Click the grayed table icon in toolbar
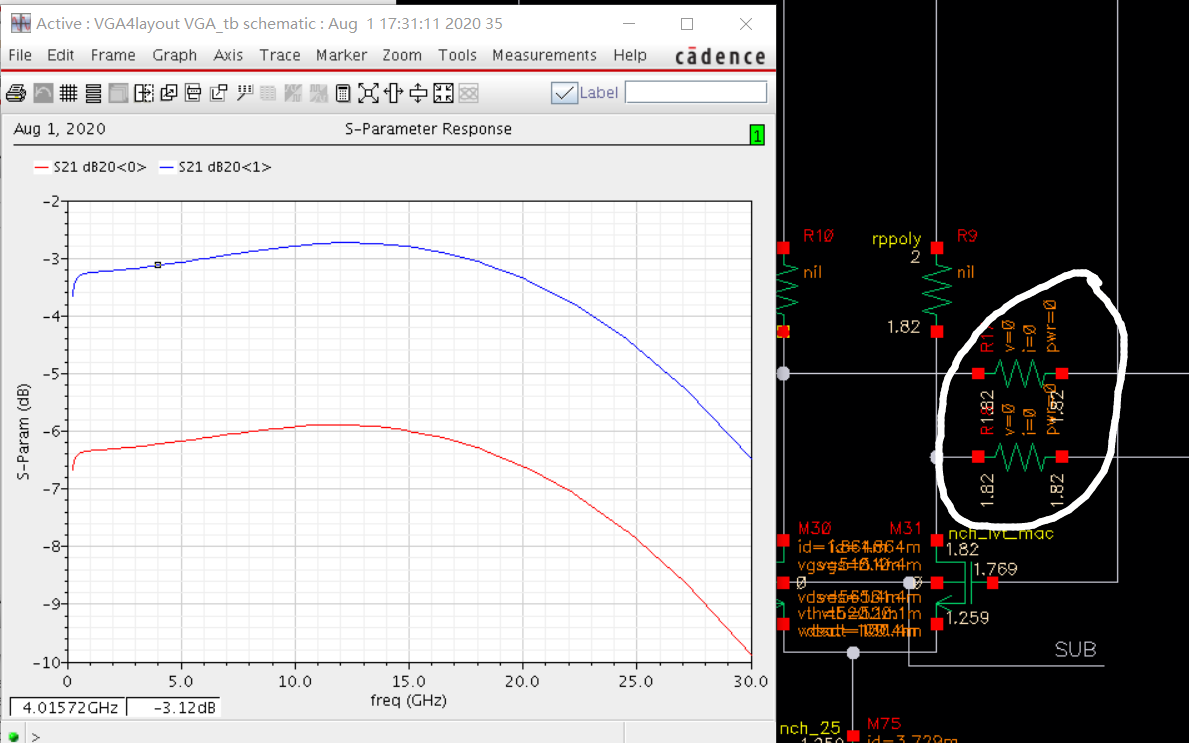 [268, 93]
